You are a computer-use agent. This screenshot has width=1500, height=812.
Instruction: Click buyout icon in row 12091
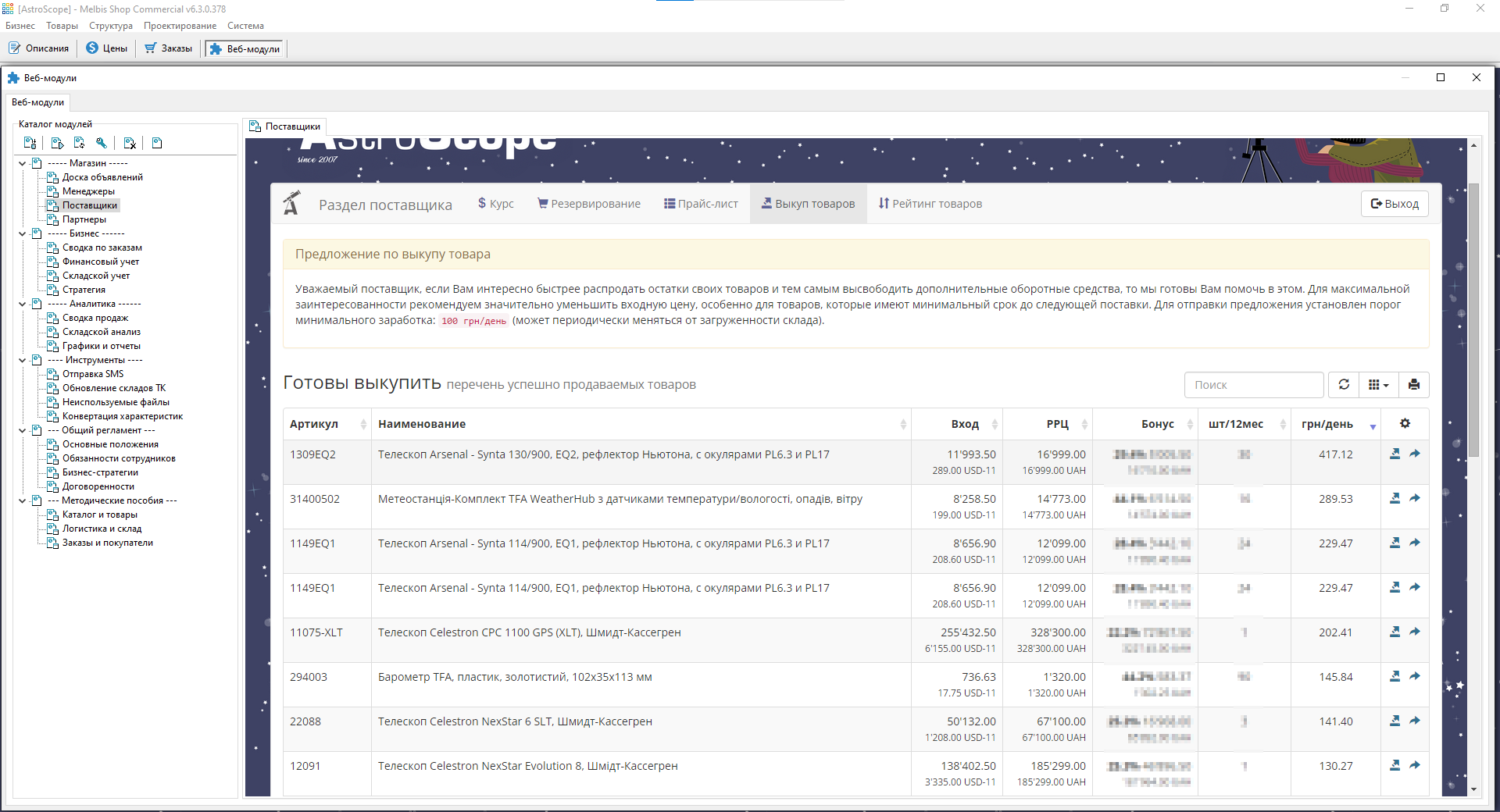1395,765
